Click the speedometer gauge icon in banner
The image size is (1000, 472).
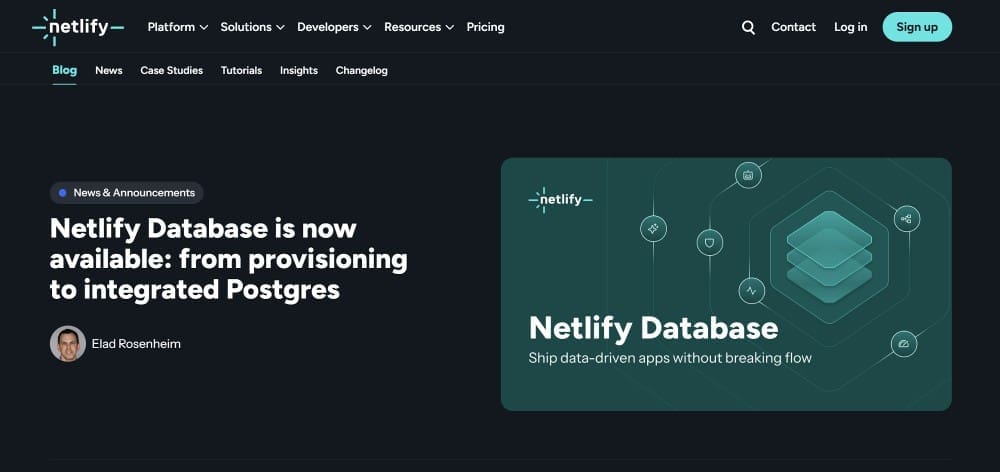[904, 344]
